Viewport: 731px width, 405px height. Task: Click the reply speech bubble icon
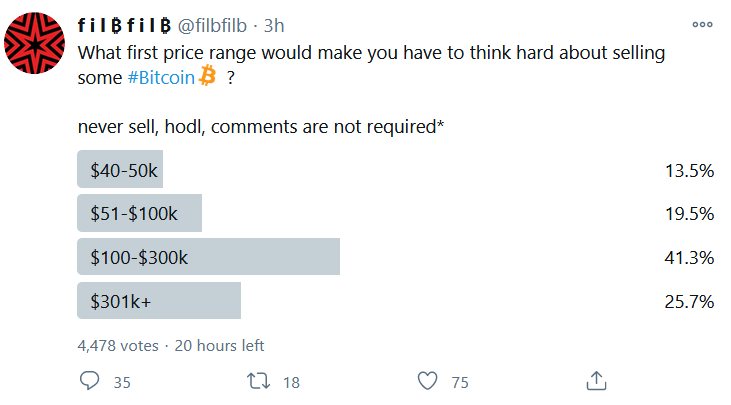coord(90,381)
